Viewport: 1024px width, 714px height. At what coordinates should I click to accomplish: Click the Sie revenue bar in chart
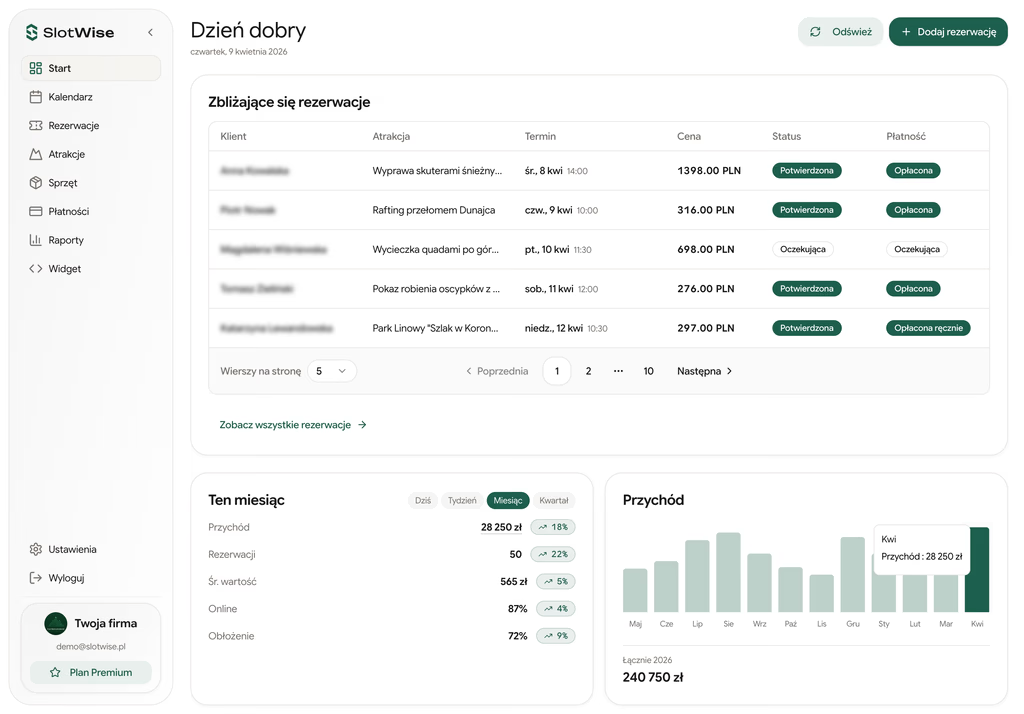[x=728, y=572]
